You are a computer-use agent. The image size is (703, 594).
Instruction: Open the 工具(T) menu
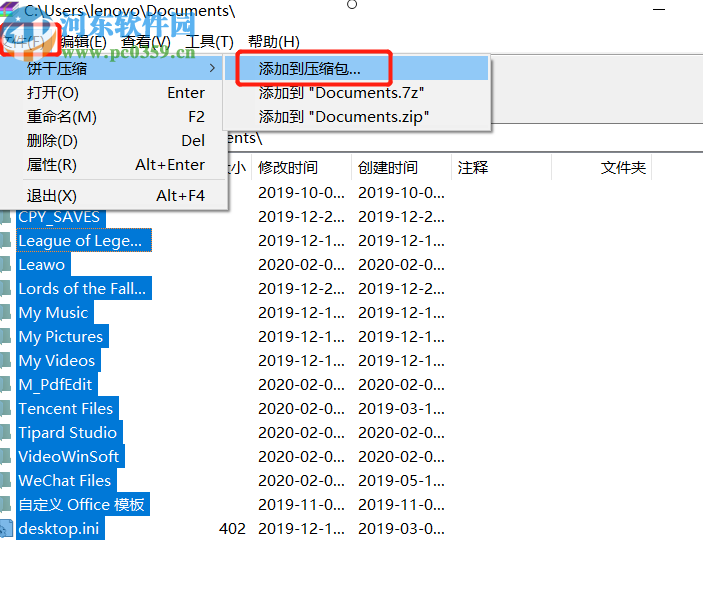point(209,42)
